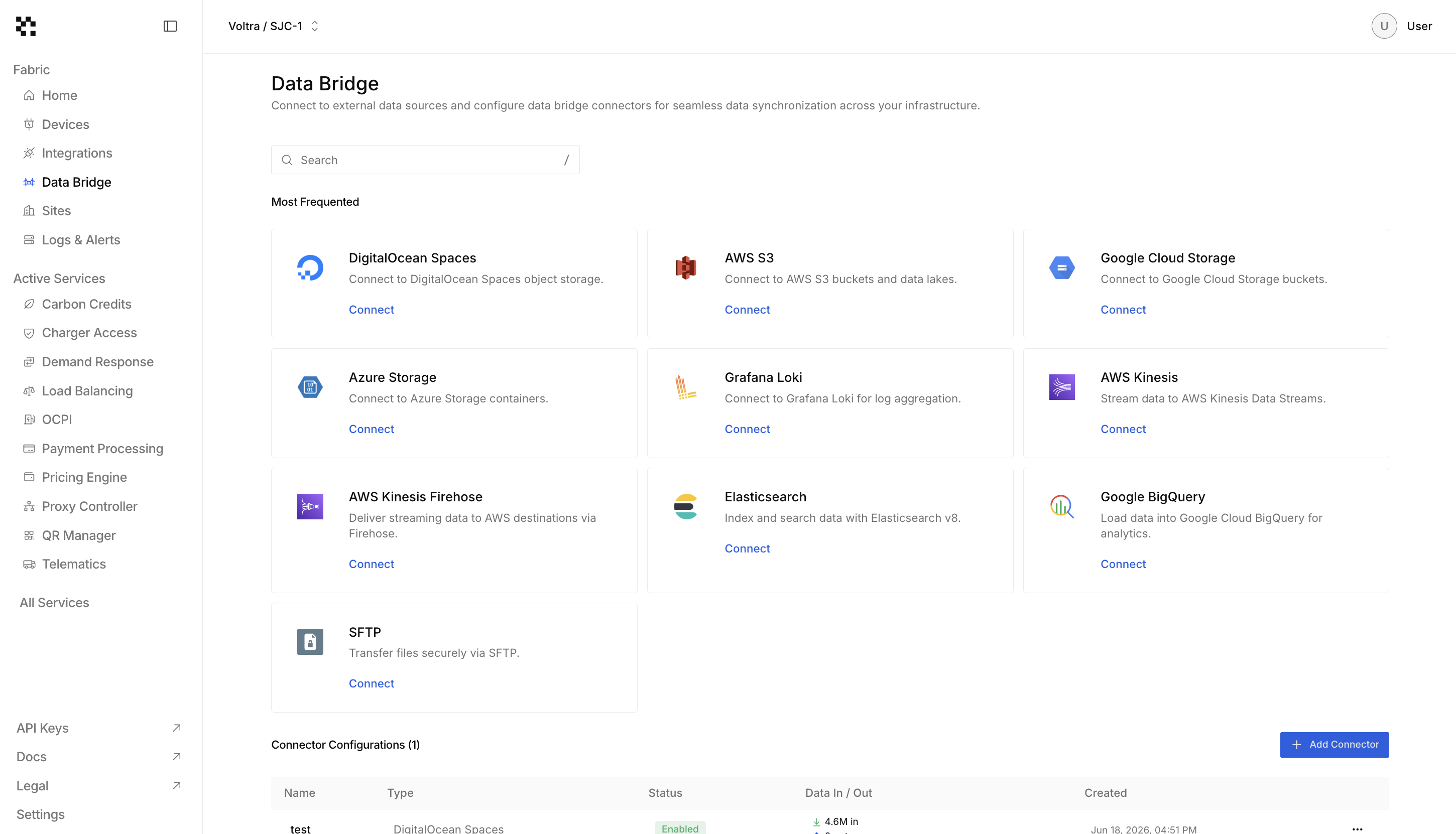Open Devices in the sidebar
This screenshot has height=834, width=1456.
(65, 124)
